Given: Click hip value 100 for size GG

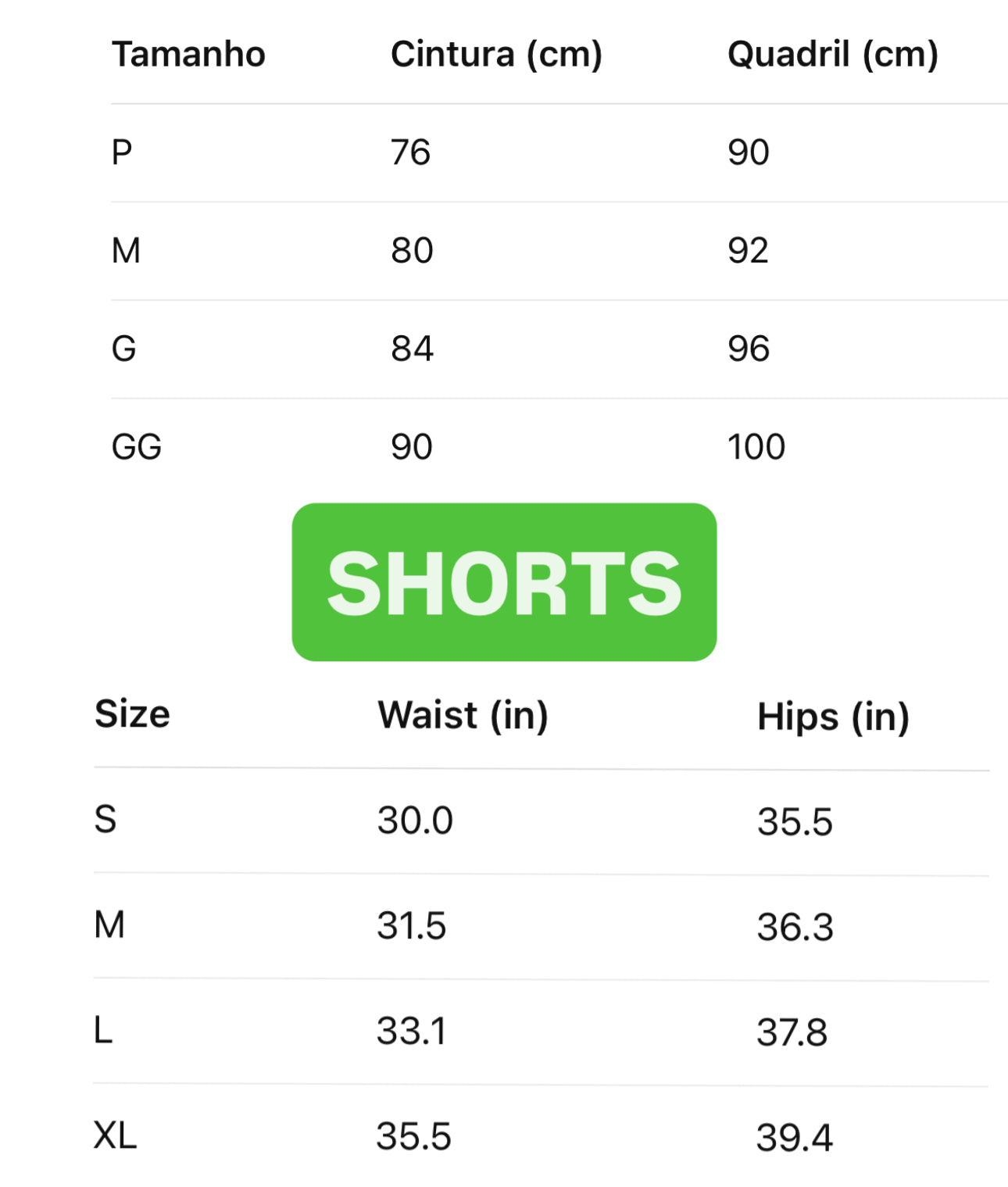Looking at the screenshot, I should (756, 447).
